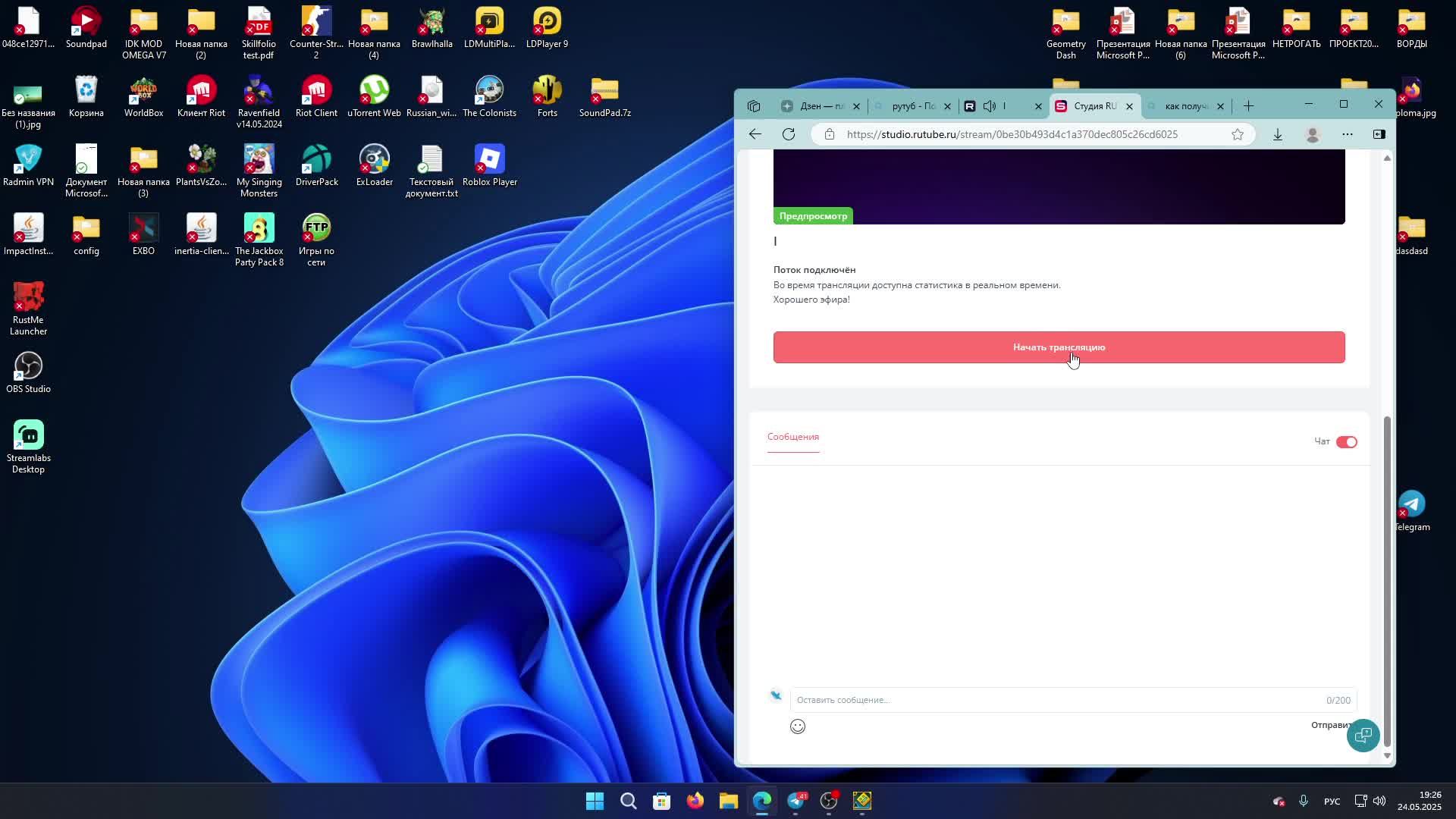Toggle the 'Чат' chat switch
The height and width of the screenshot is (819, 1456).
pos(1347,442)
